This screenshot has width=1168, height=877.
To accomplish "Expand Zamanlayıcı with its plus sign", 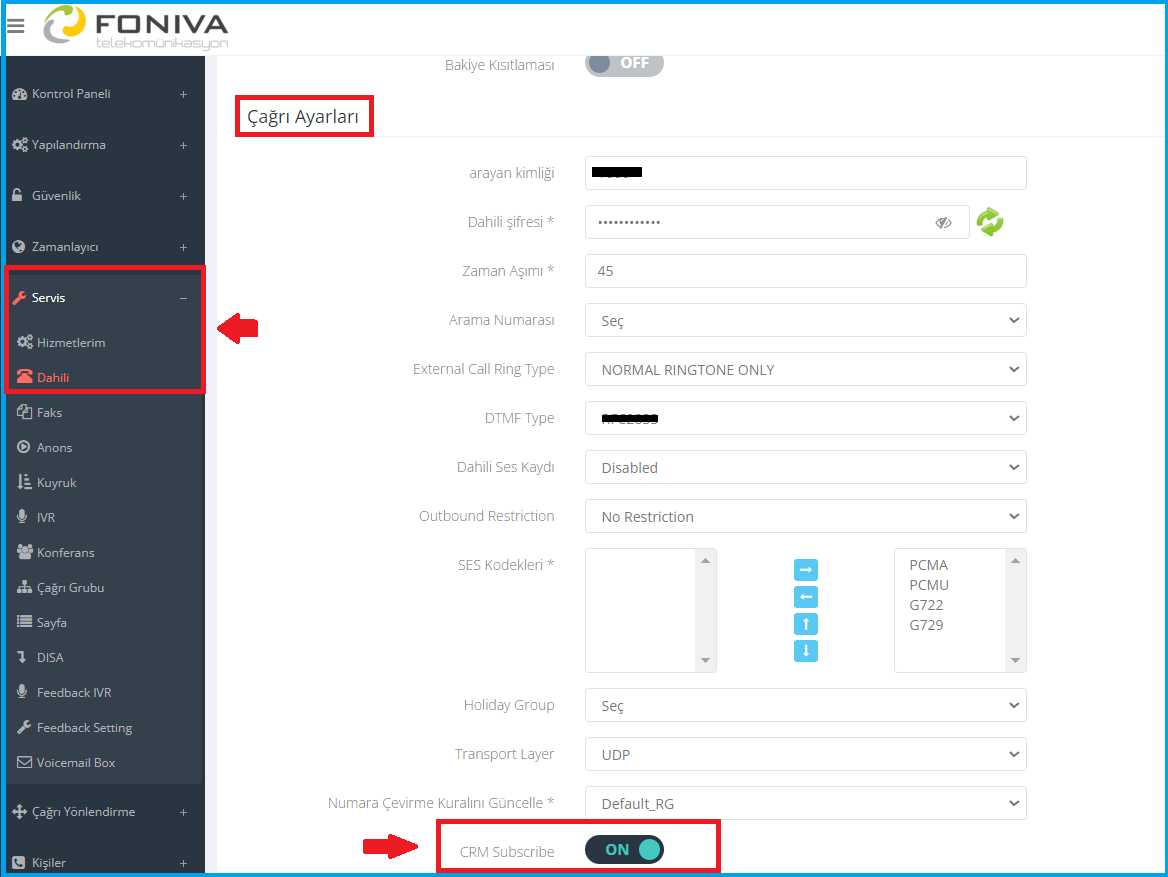I will 183,247.
